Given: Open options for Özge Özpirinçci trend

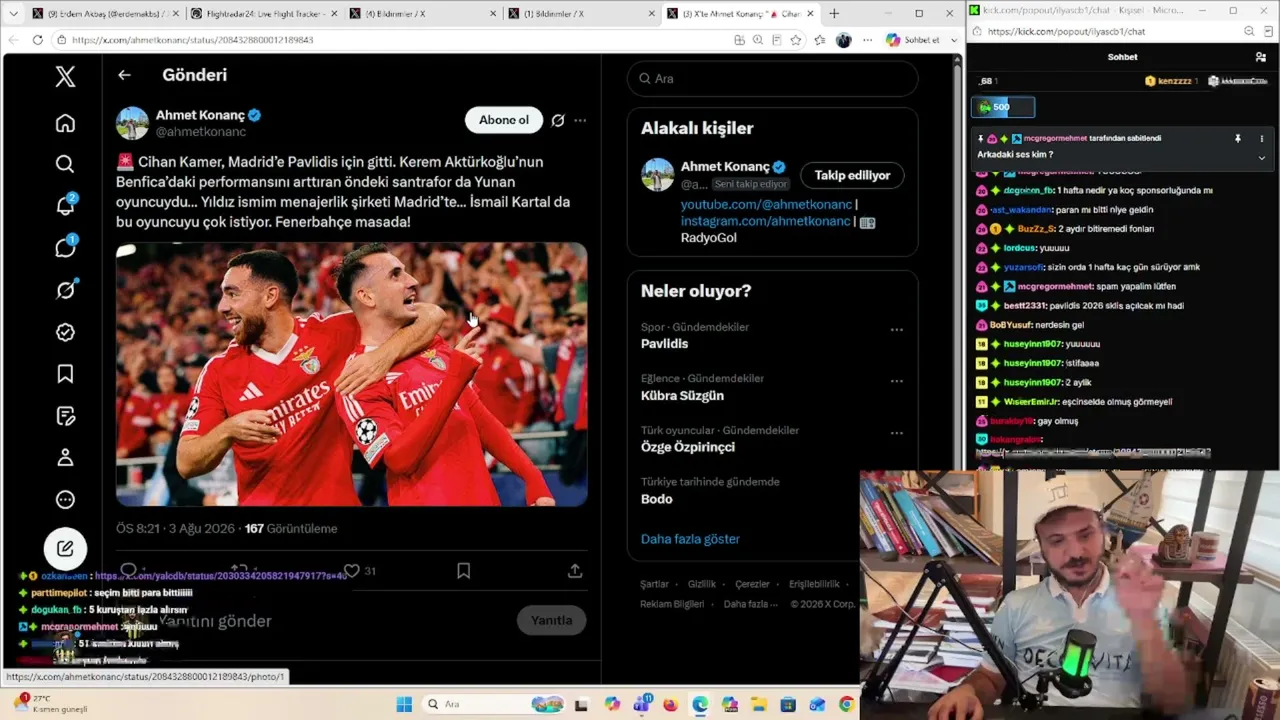Looking at the screenshot, I should (897, 433).
